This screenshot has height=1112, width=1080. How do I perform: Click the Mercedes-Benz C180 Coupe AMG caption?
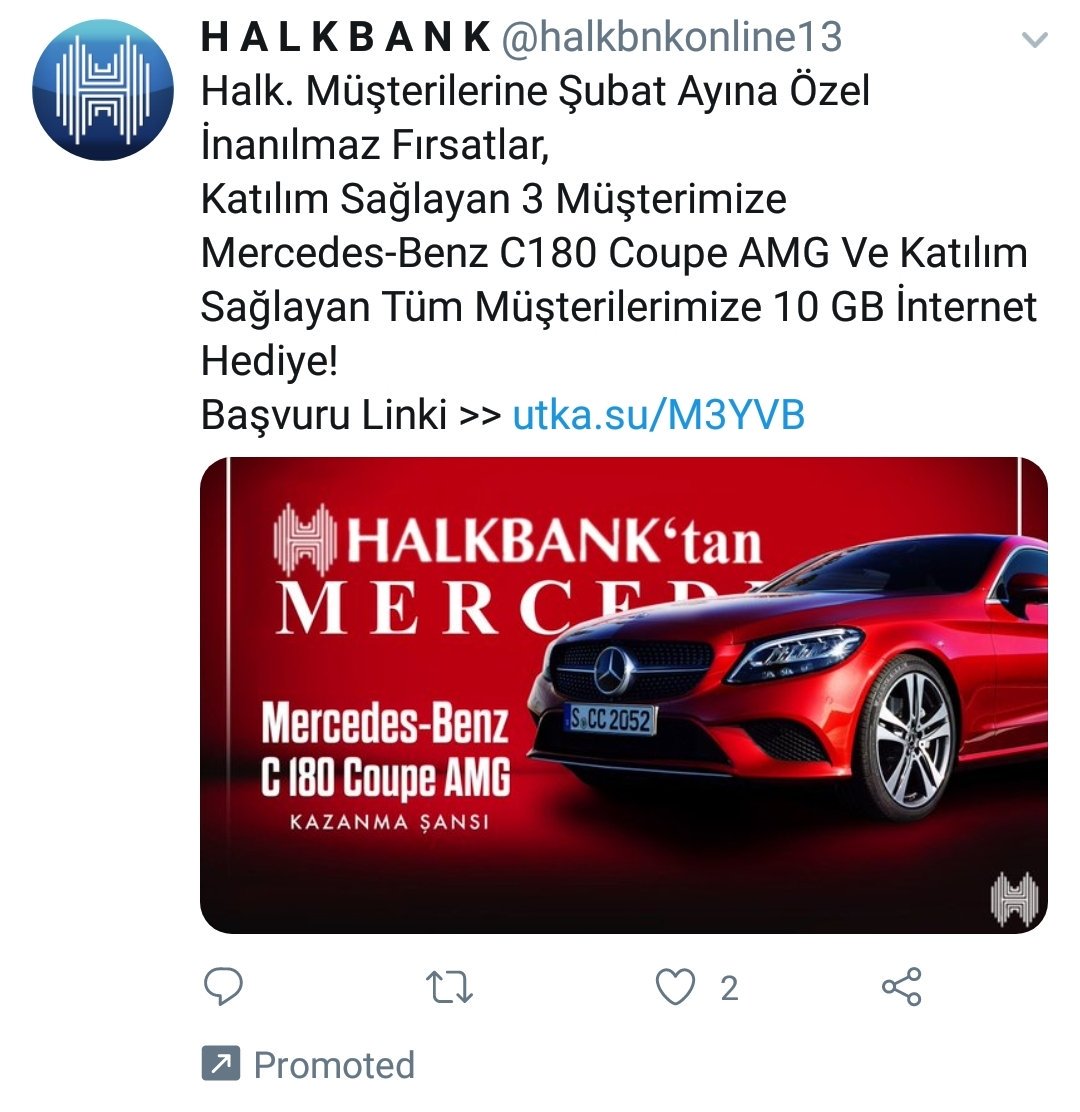pos(385,750)
